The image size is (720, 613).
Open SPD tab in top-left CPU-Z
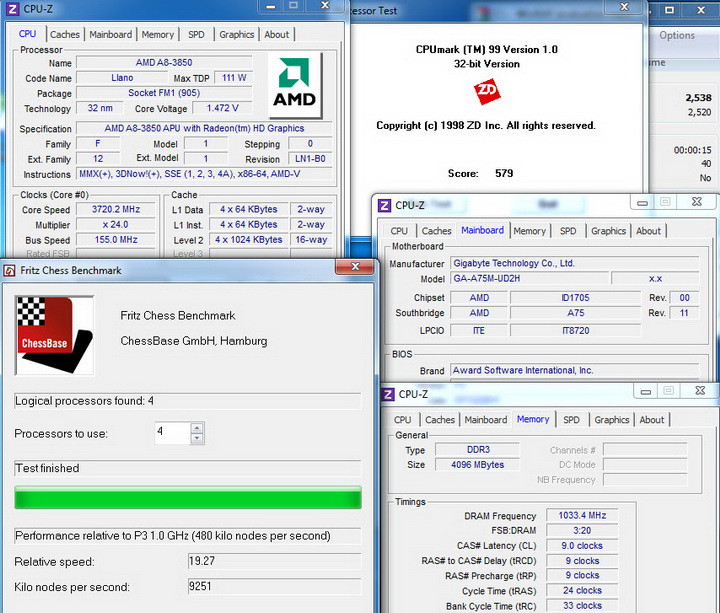[x=196, y=34]
